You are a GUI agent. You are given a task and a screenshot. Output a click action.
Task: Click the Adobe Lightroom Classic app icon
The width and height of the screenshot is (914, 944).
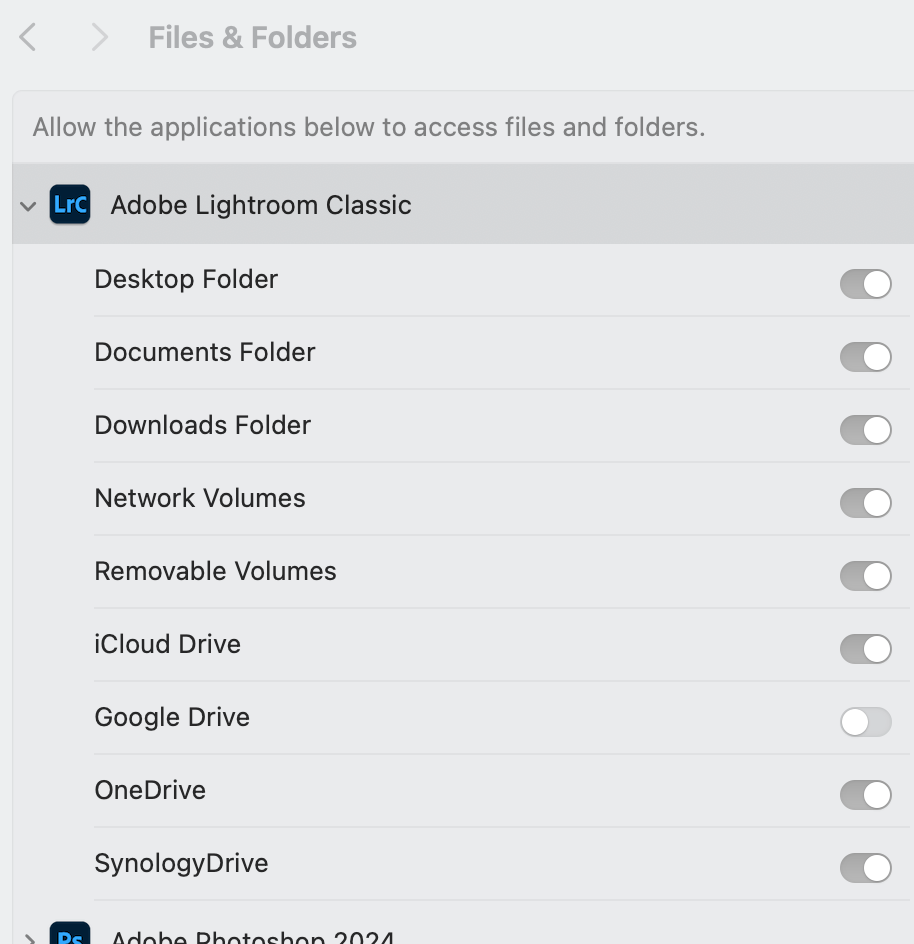click(70, 205)
